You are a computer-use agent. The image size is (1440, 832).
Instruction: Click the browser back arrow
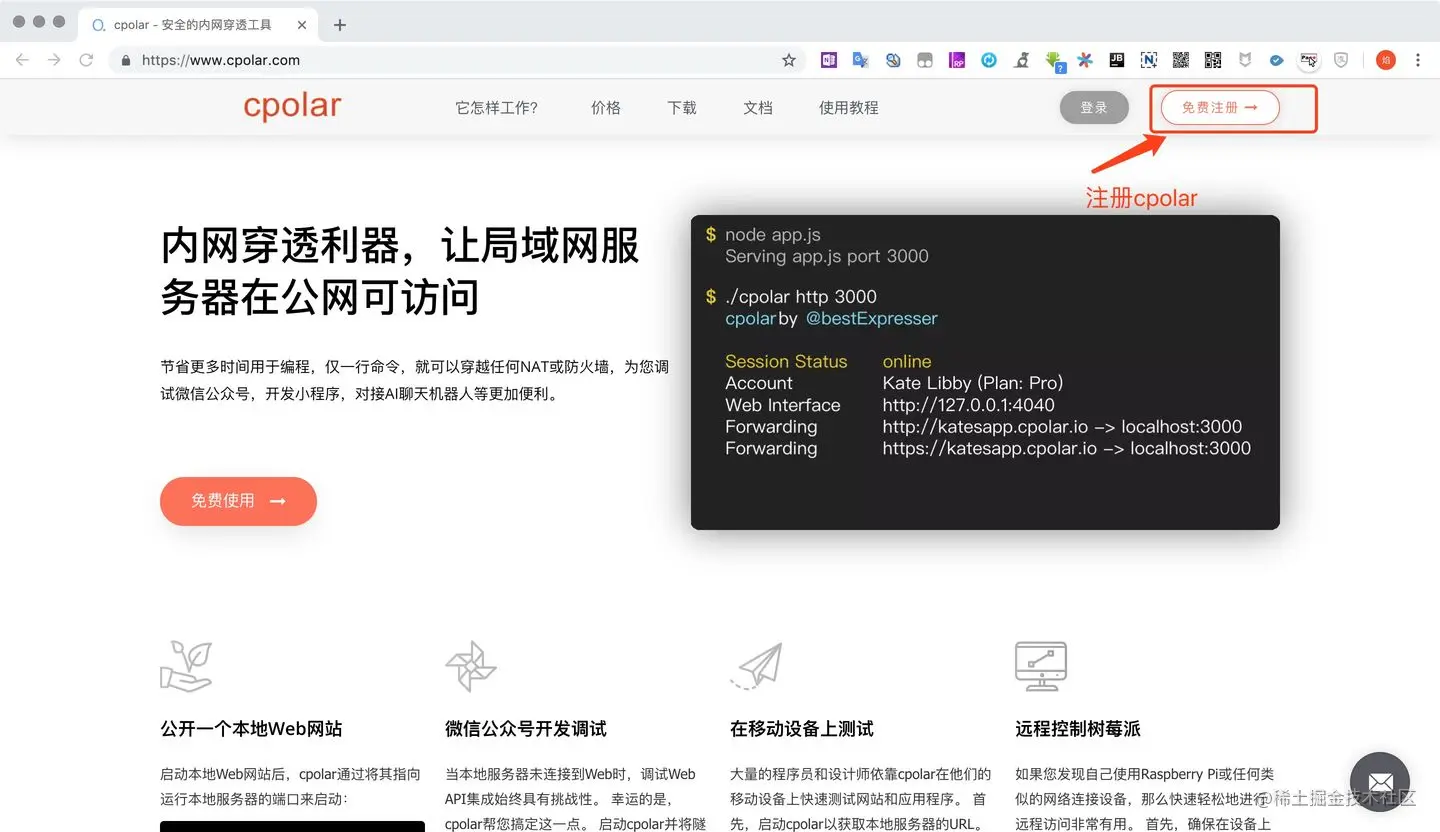[x=22, y=60]
